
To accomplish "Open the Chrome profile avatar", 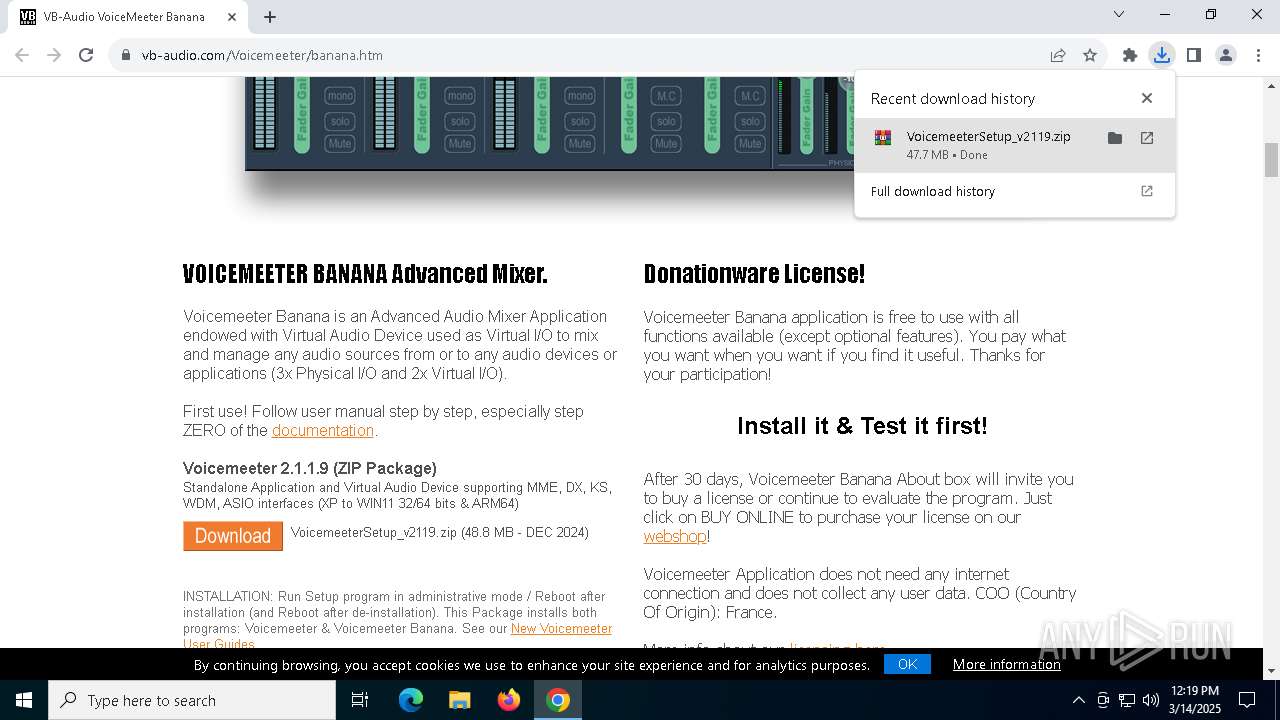I will click(1226, 55).
